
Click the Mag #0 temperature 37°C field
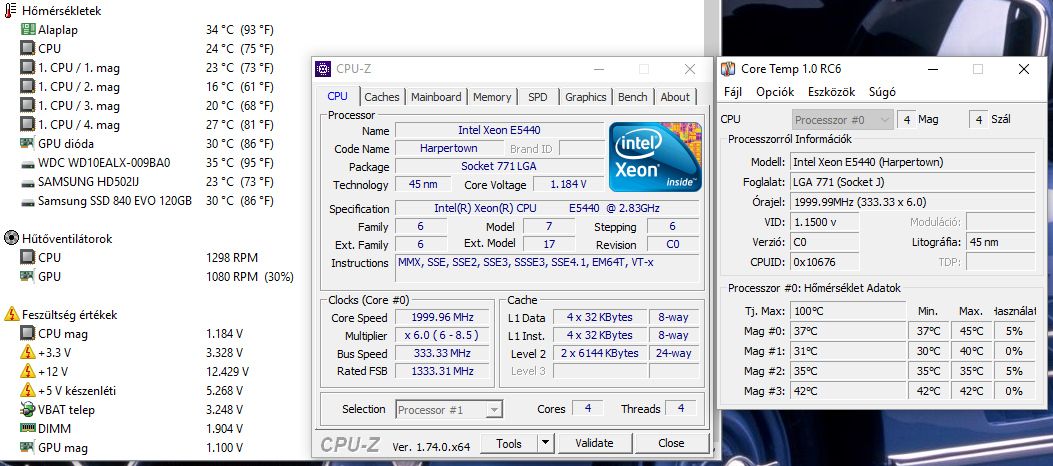[x=848, y=331]
